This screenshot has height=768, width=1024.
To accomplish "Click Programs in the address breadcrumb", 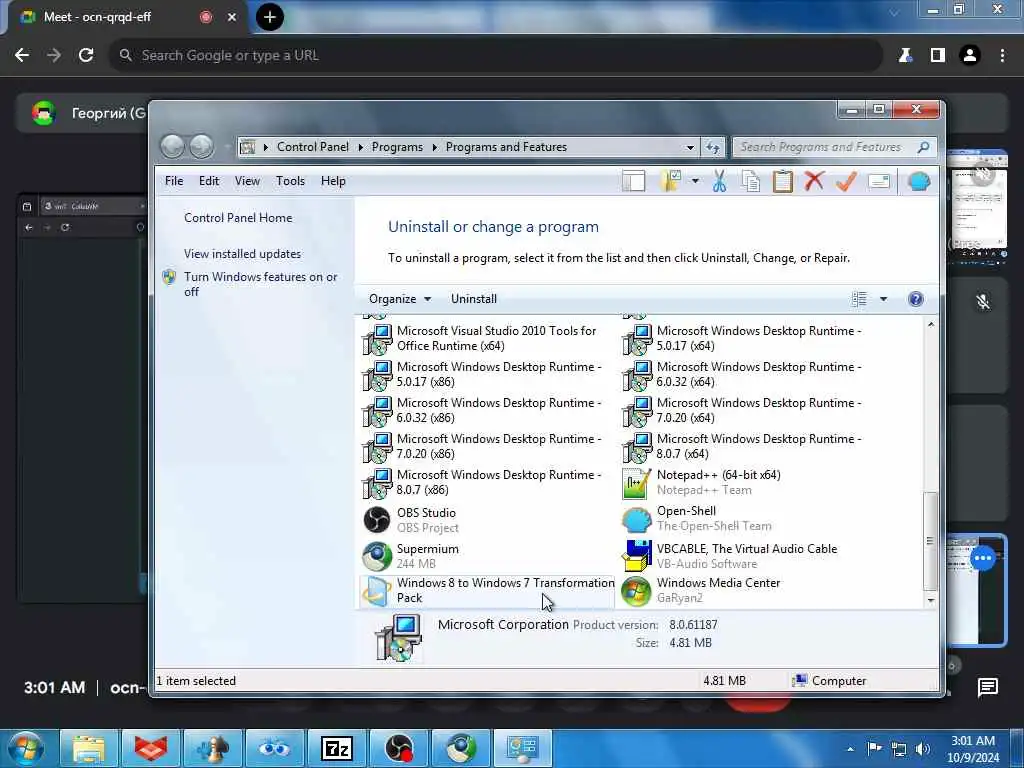I will pyautogui.click(x=397, y=147).
